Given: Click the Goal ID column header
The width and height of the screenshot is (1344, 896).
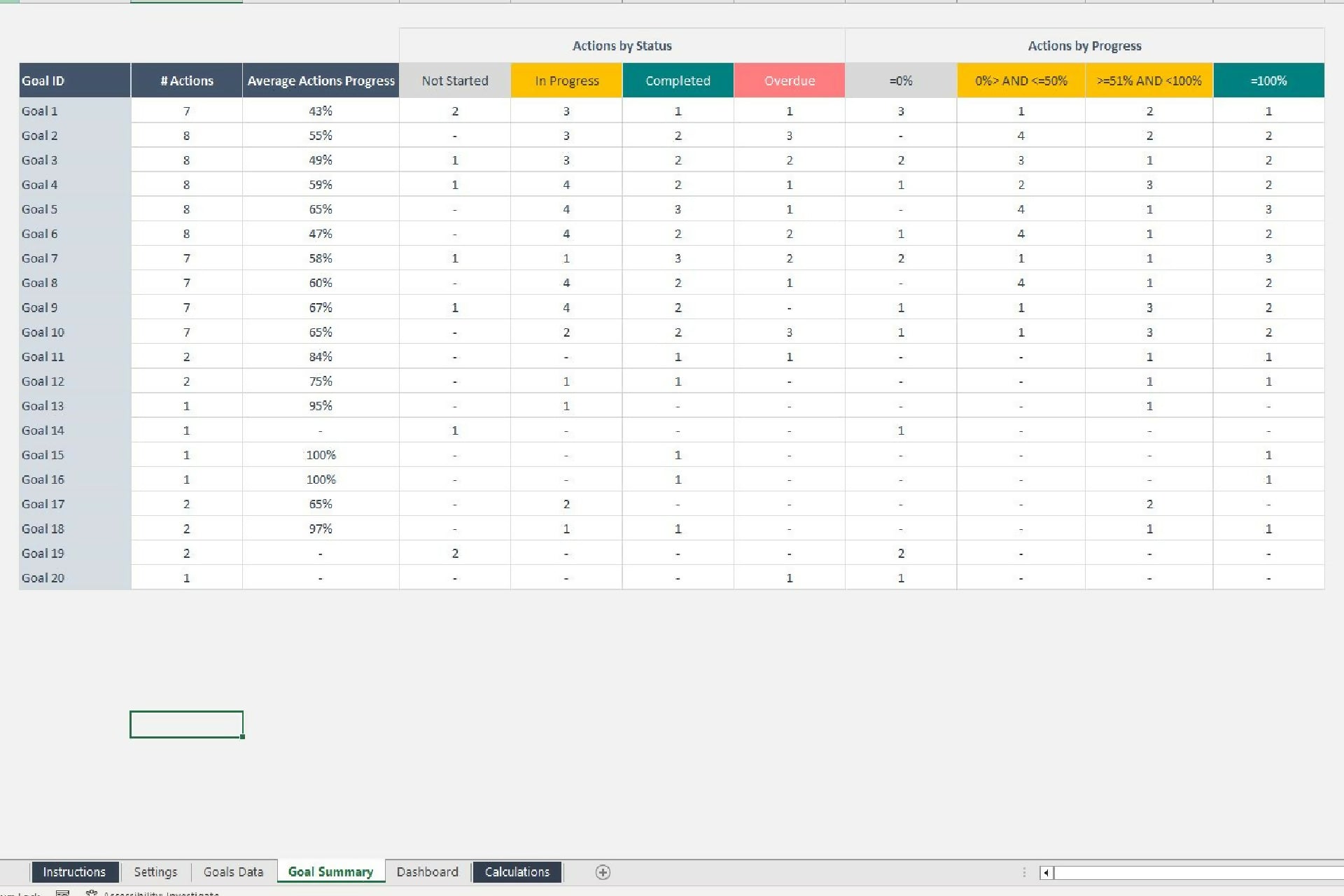Looking at the screenshot, I should [x=74, y=80].
